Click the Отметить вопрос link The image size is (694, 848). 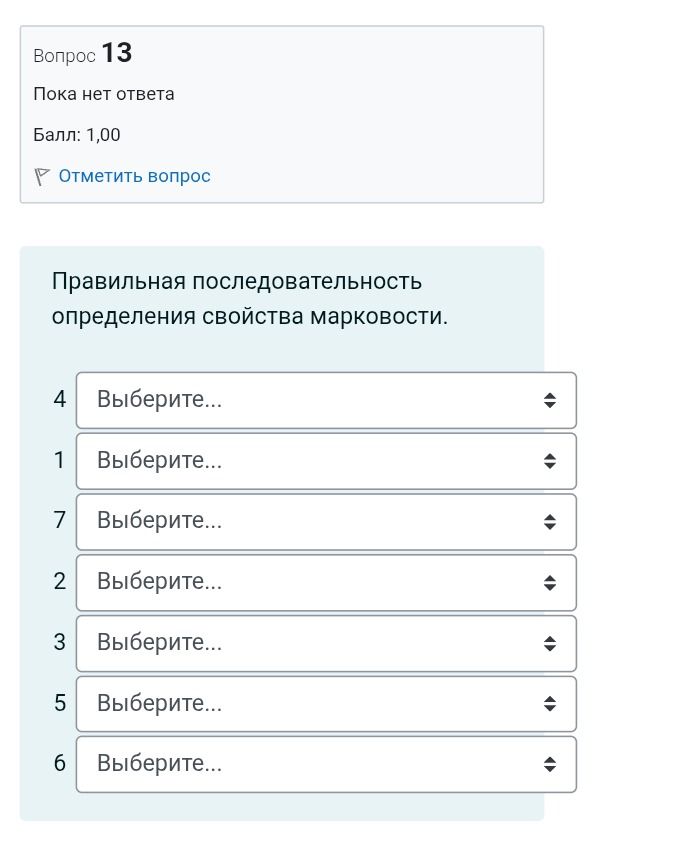click(134, 176)
